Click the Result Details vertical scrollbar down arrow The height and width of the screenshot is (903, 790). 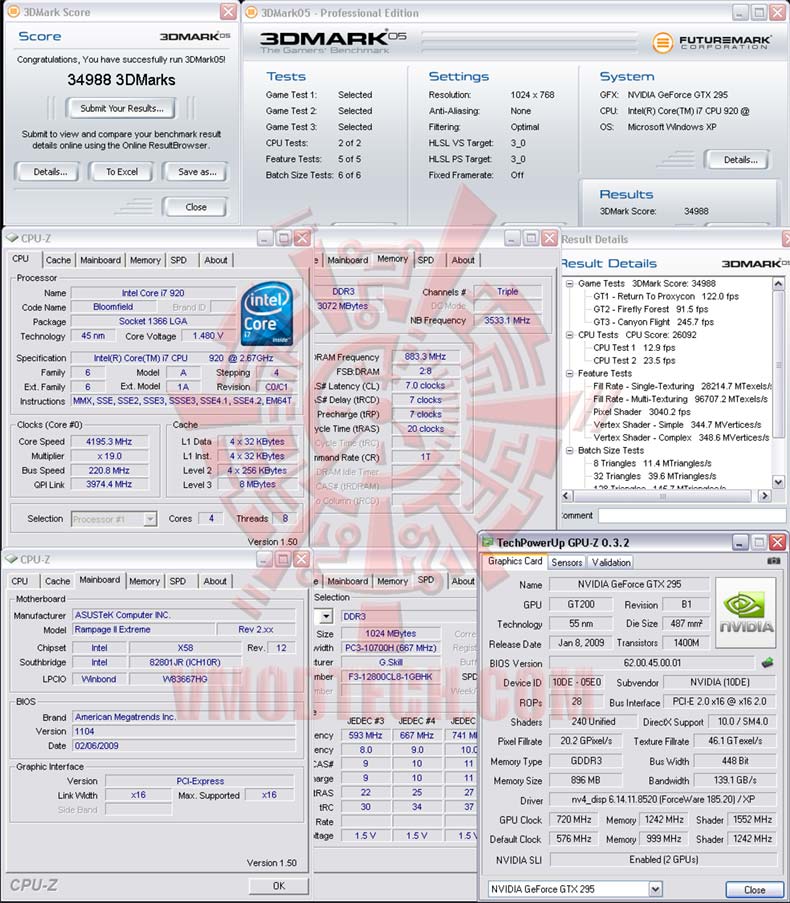coord(778,482)
